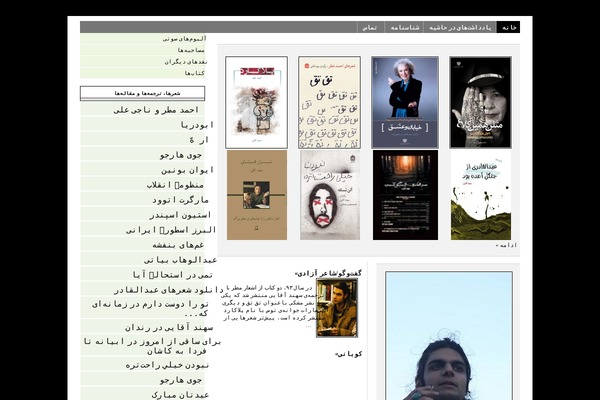Open the ابودریا sidebar link
The image size is (600, 400).
[x=197, y=125]
